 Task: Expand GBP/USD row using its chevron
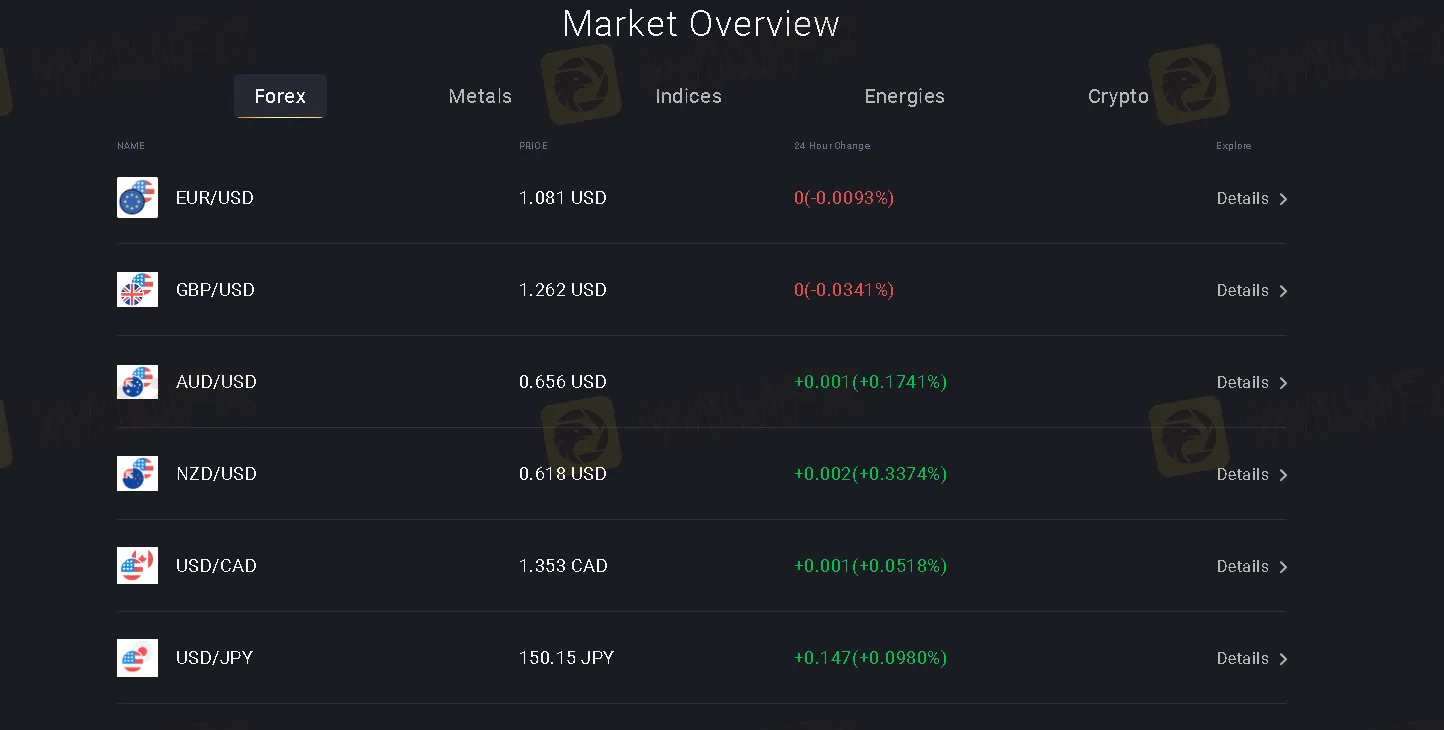(1283, 291)
